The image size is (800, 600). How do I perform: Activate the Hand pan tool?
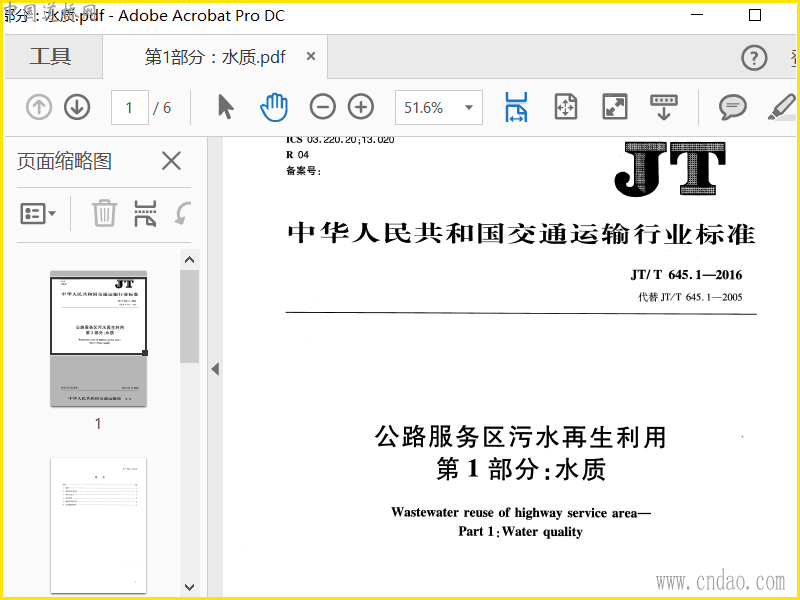point(274,107)
